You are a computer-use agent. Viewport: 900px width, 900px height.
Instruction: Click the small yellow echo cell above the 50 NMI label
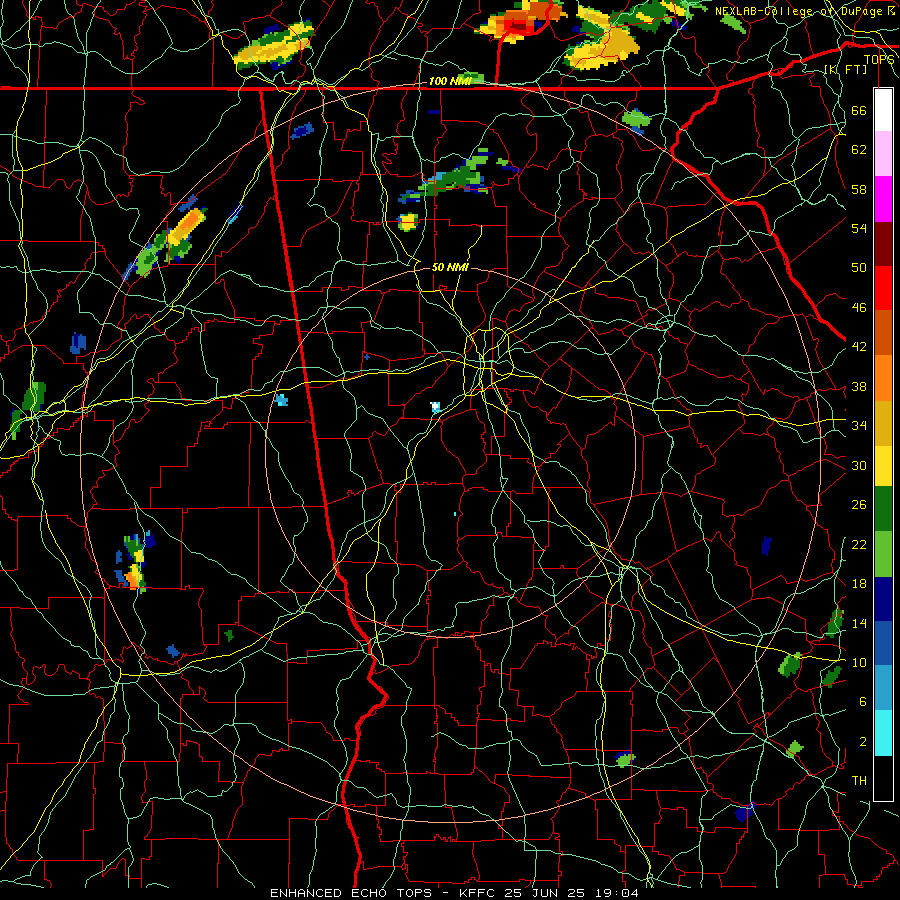[408, 222]
